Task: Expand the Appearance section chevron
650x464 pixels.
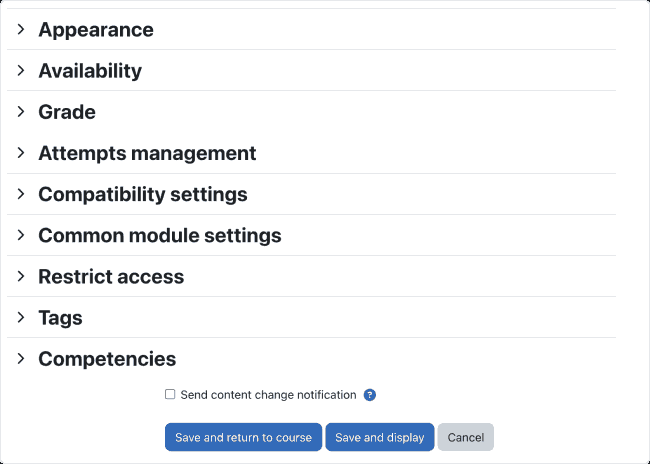Action: (x=21, y=29)
